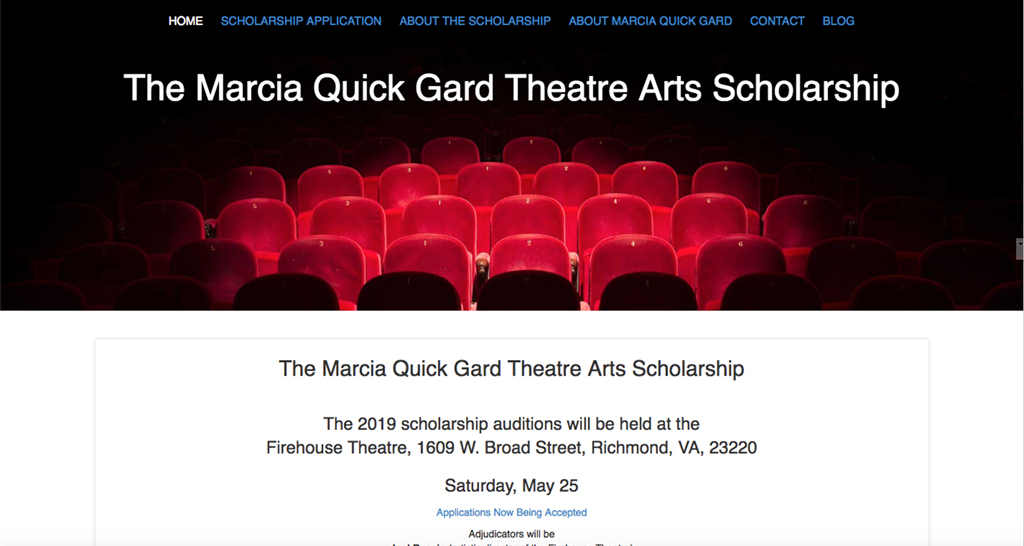Open the HOME navigation item
Screen dimensions: 1024x546
tap(185, 21)
